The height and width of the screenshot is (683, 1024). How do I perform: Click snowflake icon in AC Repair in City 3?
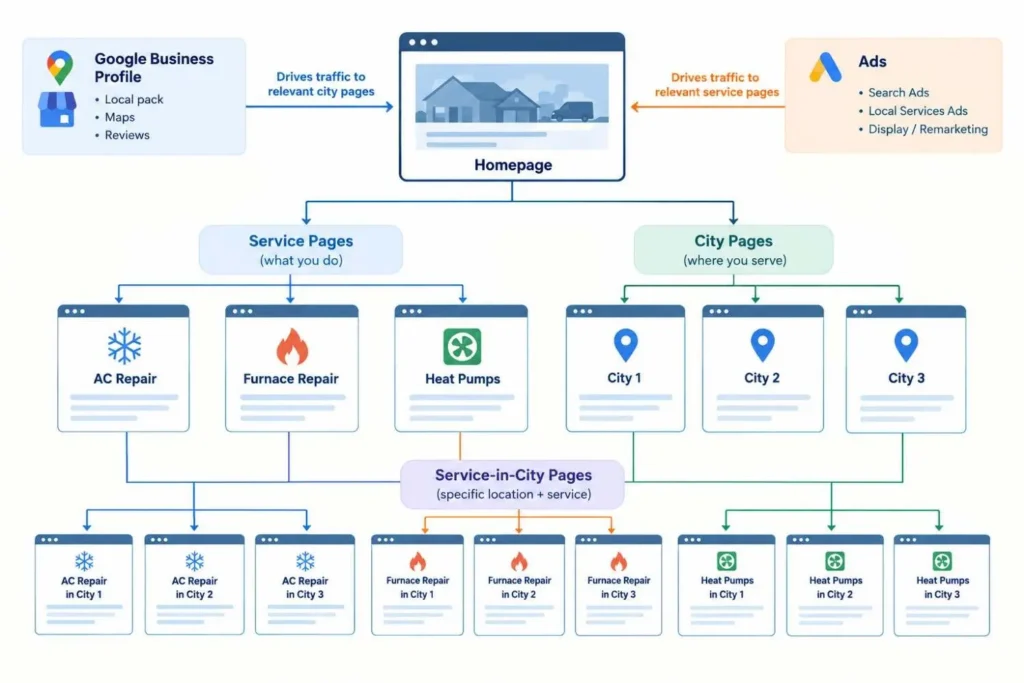click(305, 561)
